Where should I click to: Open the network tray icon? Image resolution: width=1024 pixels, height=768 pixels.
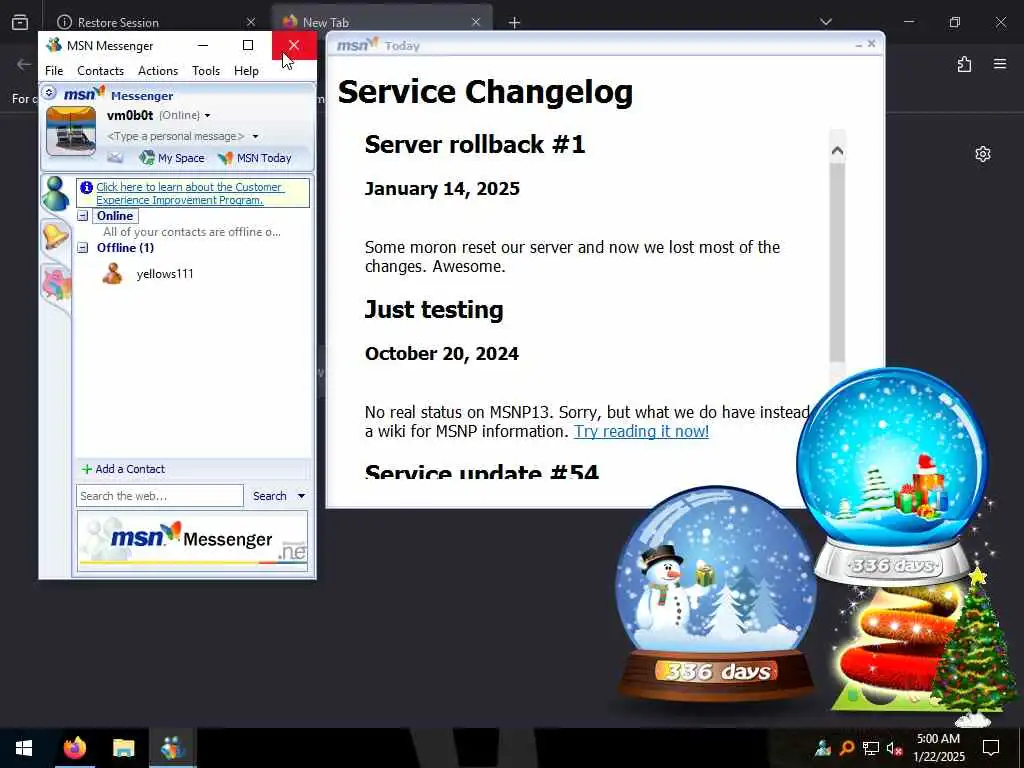click(870, 748)
